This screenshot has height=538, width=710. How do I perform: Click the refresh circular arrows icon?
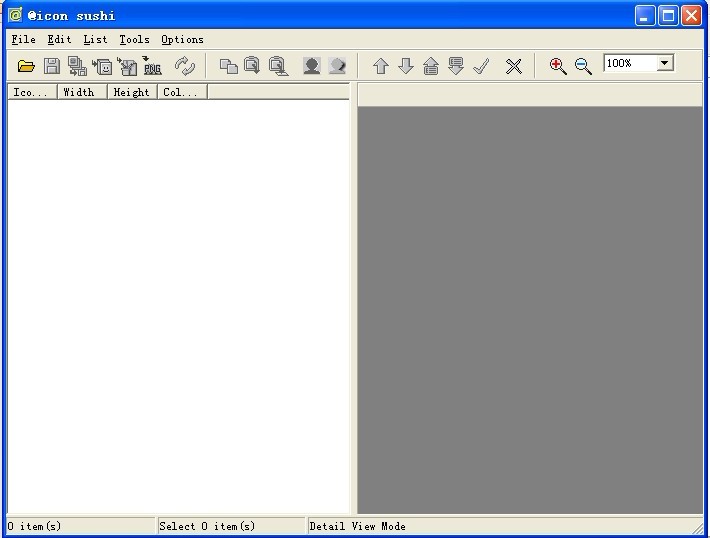coord(185,66)
